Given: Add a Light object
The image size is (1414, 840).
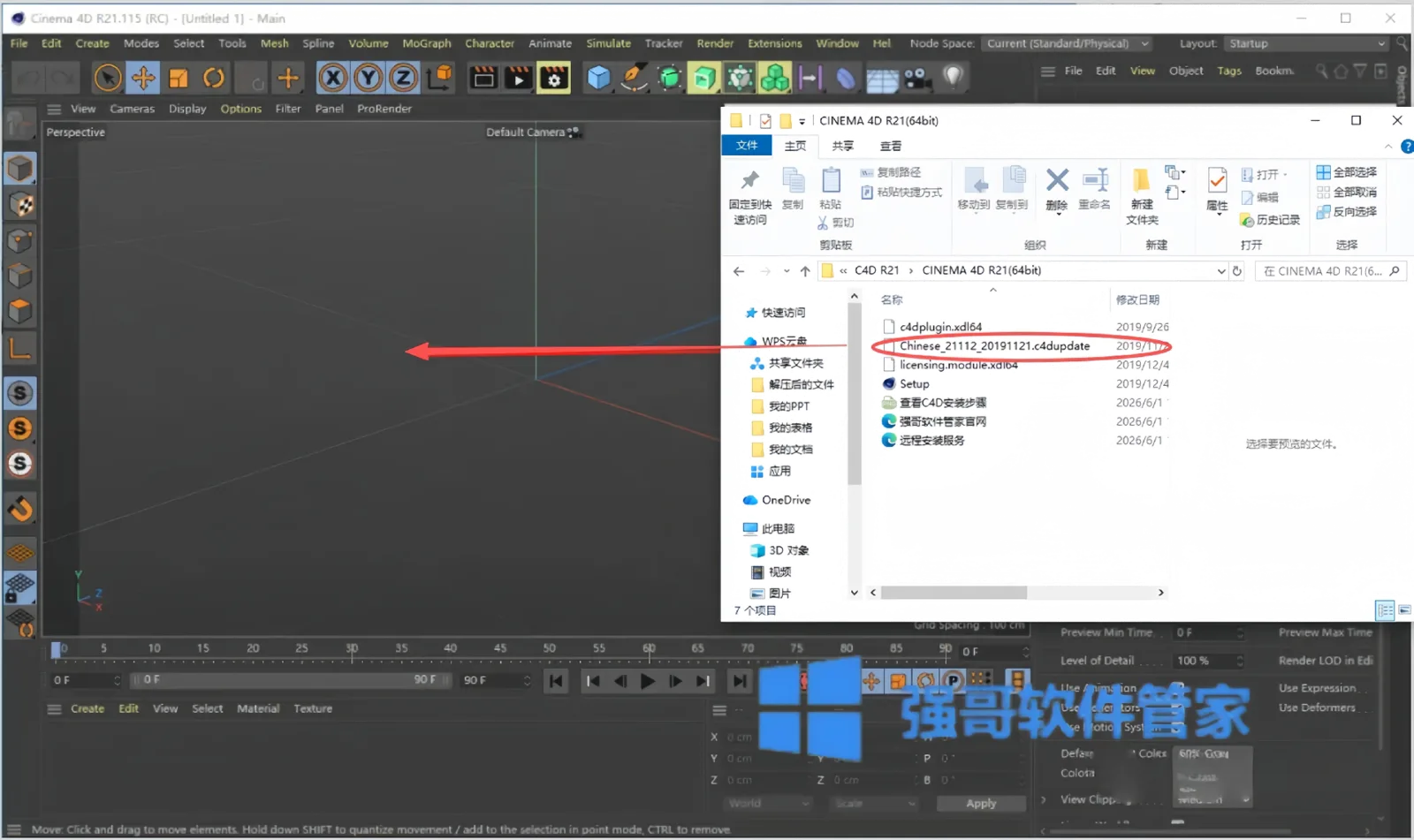Looking at the screenshot, I should pyautogui.click(x=952, y=79).
